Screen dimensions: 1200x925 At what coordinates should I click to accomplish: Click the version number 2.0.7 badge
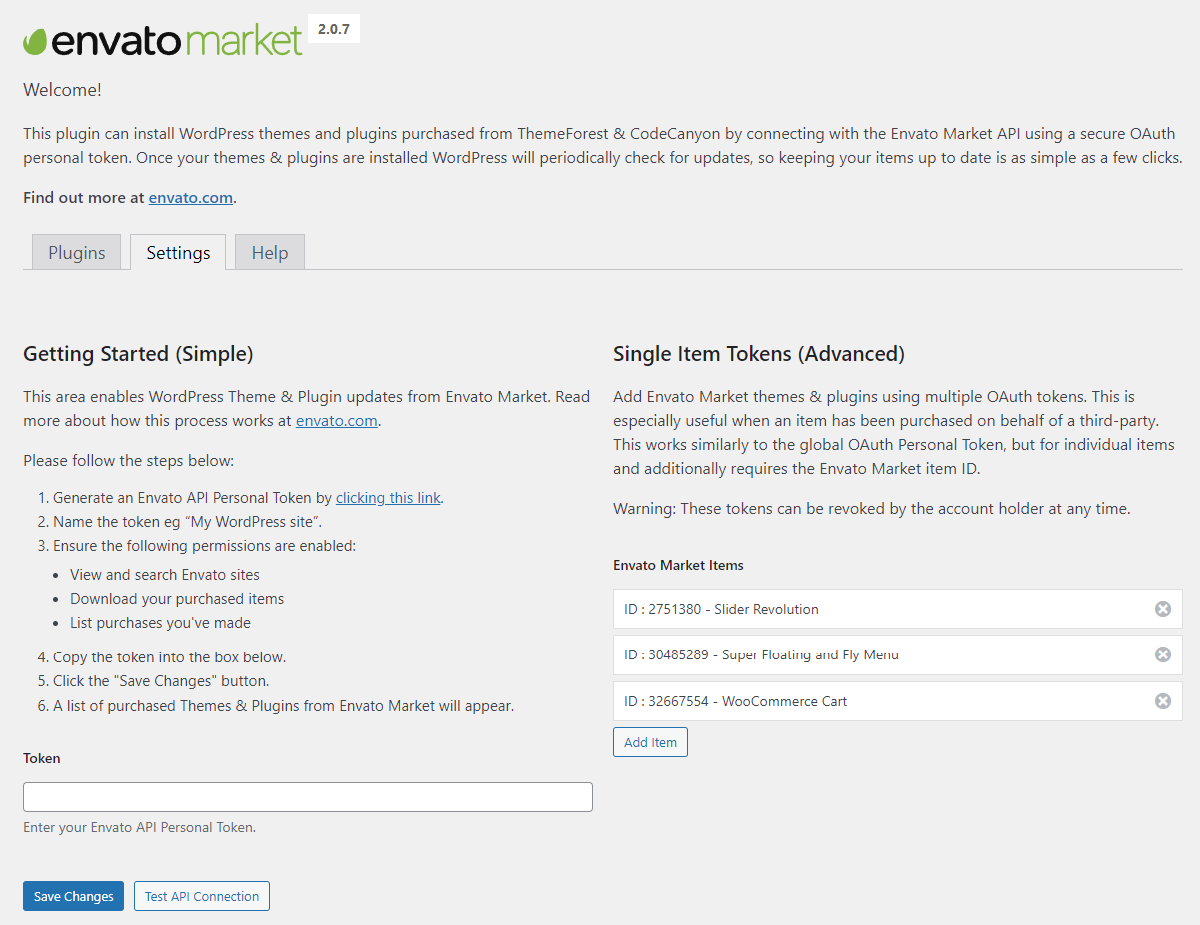coord(334,29)
